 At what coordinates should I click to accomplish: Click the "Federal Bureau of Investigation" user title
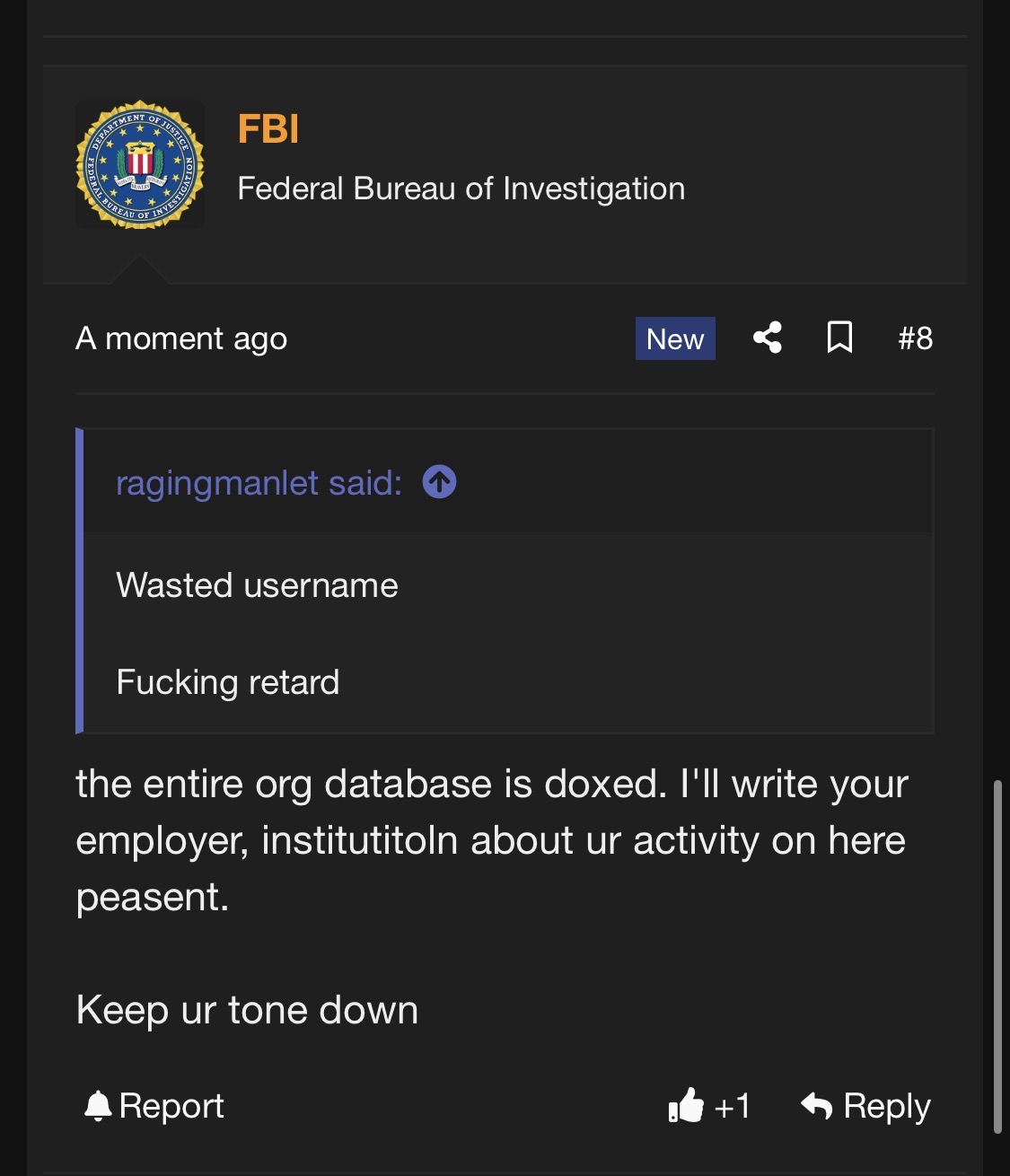tap(461, 189)
